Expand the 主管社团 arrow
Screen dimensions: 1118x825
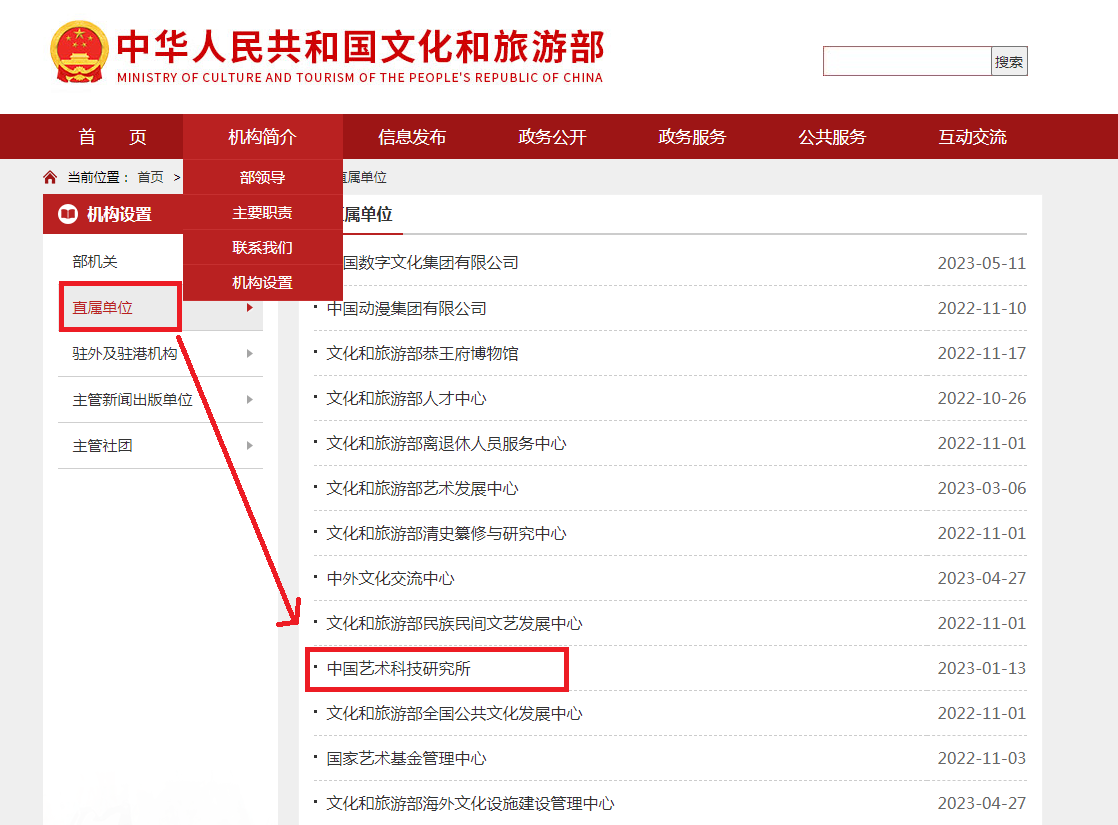[250, 446]
